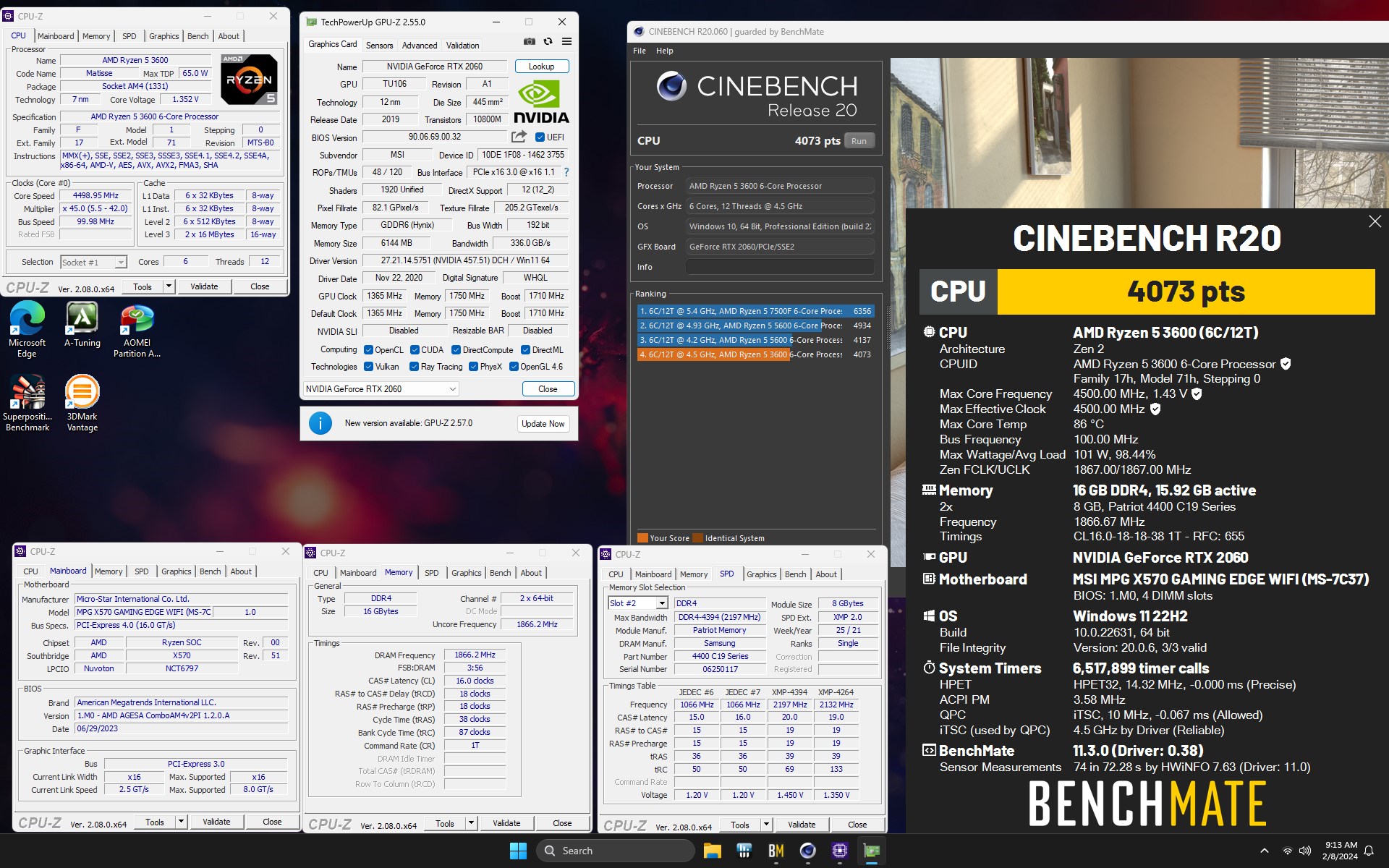This screenshot has height=868, width=1389.
Task: Toggle the OpenCL checkbox
Action: tap(368, 349)
